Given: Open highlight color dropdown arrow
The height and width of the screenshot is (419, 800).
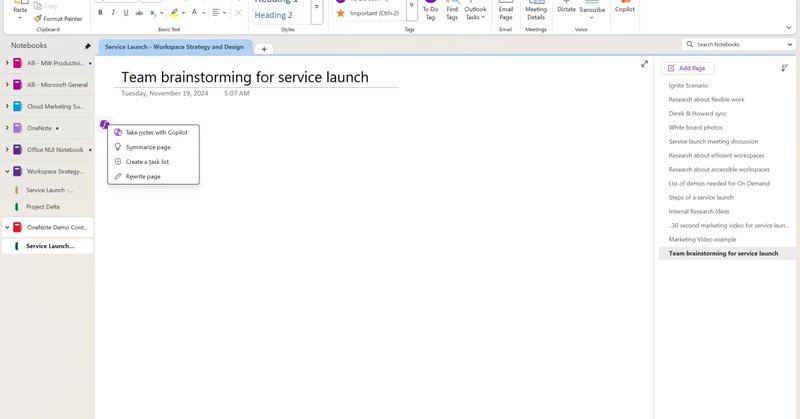Looking at the screenshot, I should point(183,13).
